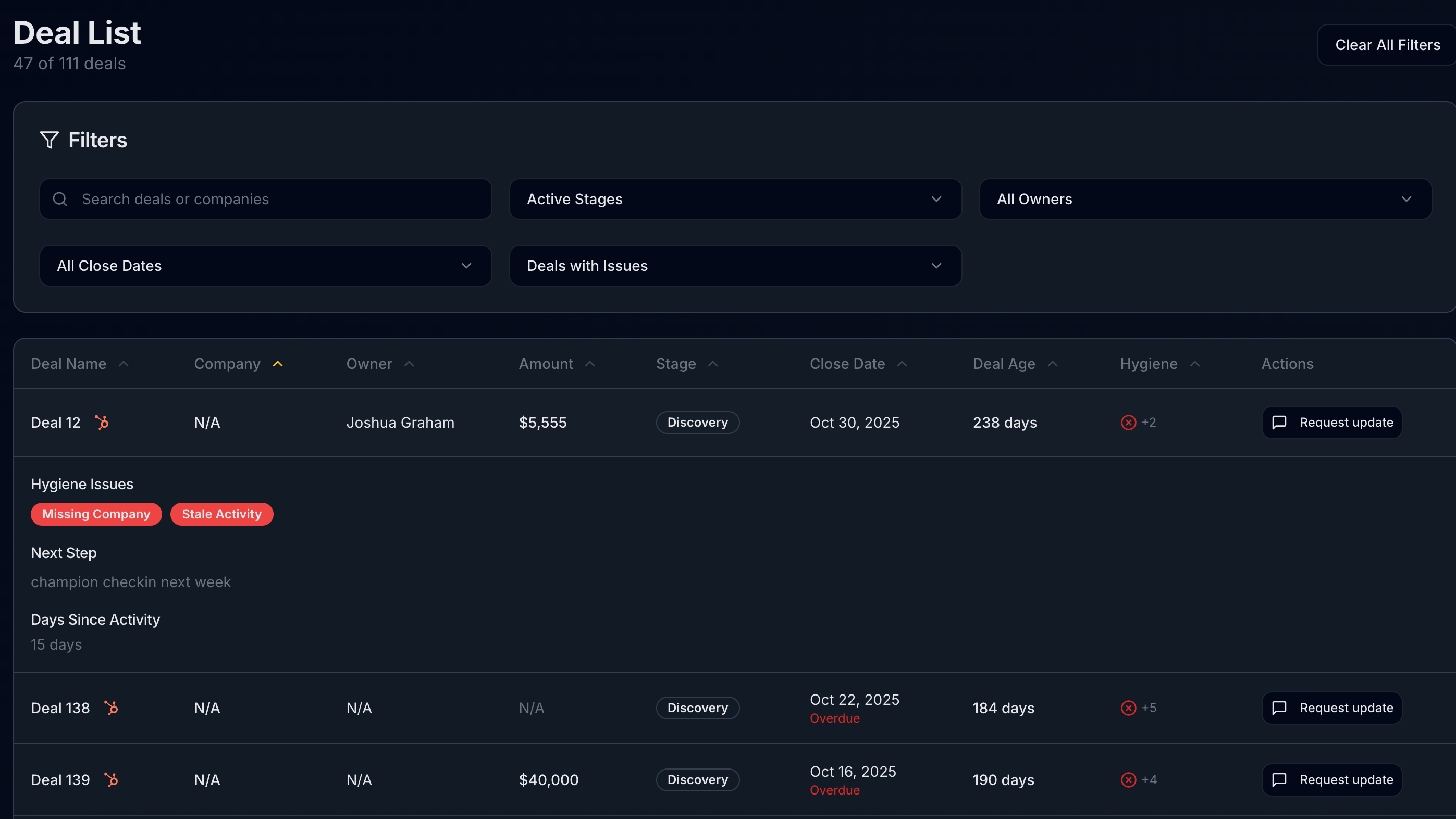Click the funnel icon next to the Filters heading
The height and width of the screenshot is (819, 1456).
[x=48, y=140]
